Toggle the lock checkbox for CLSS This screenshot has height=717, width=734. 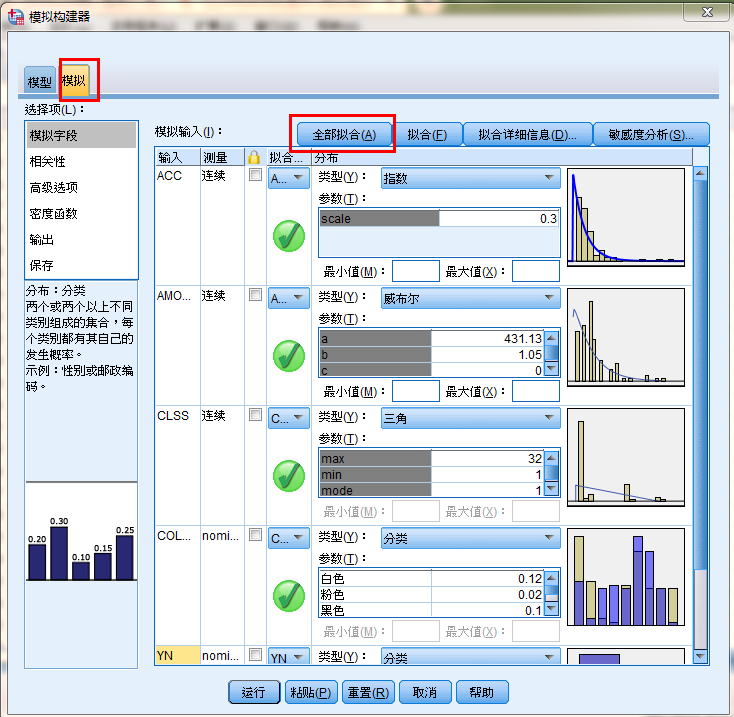coord(255,414)
